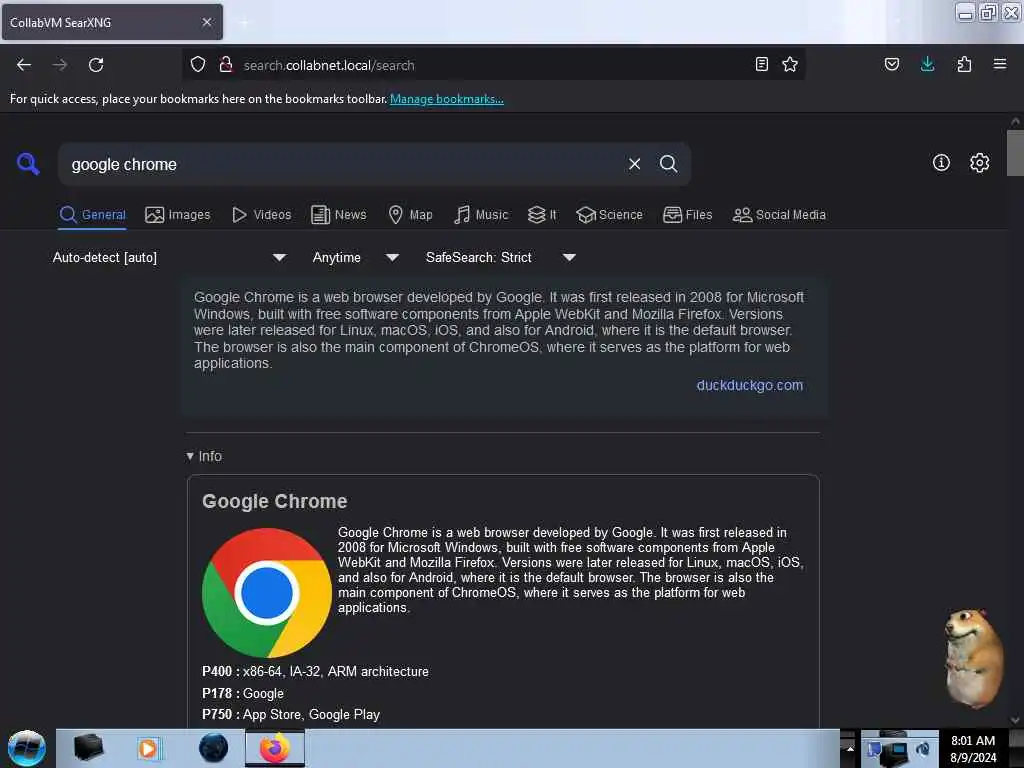Click the scrollbar down arrow
The image size is (1024, 768).
(x=1015, y=720)
